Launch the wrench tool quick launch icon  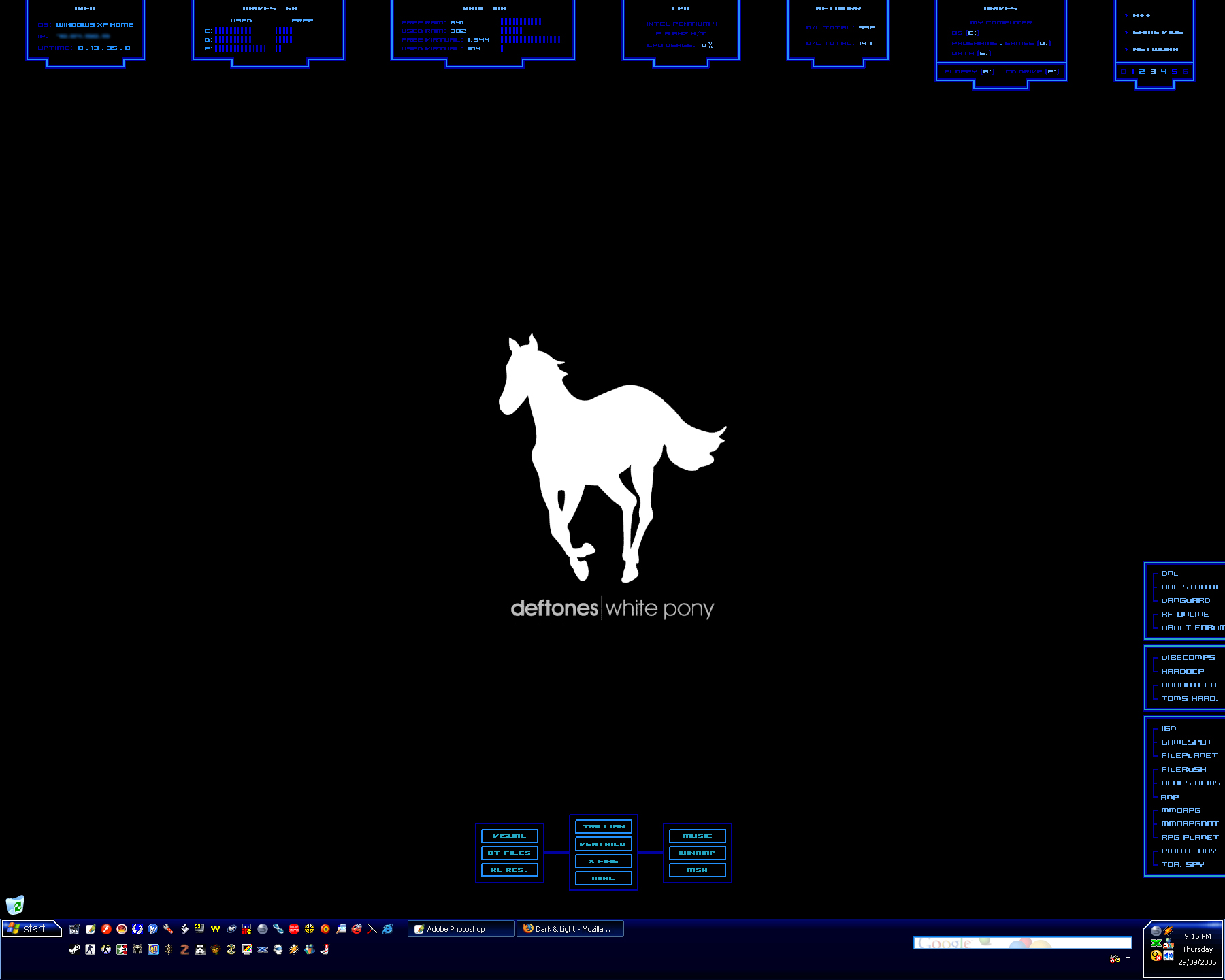[x=168, y=929]
